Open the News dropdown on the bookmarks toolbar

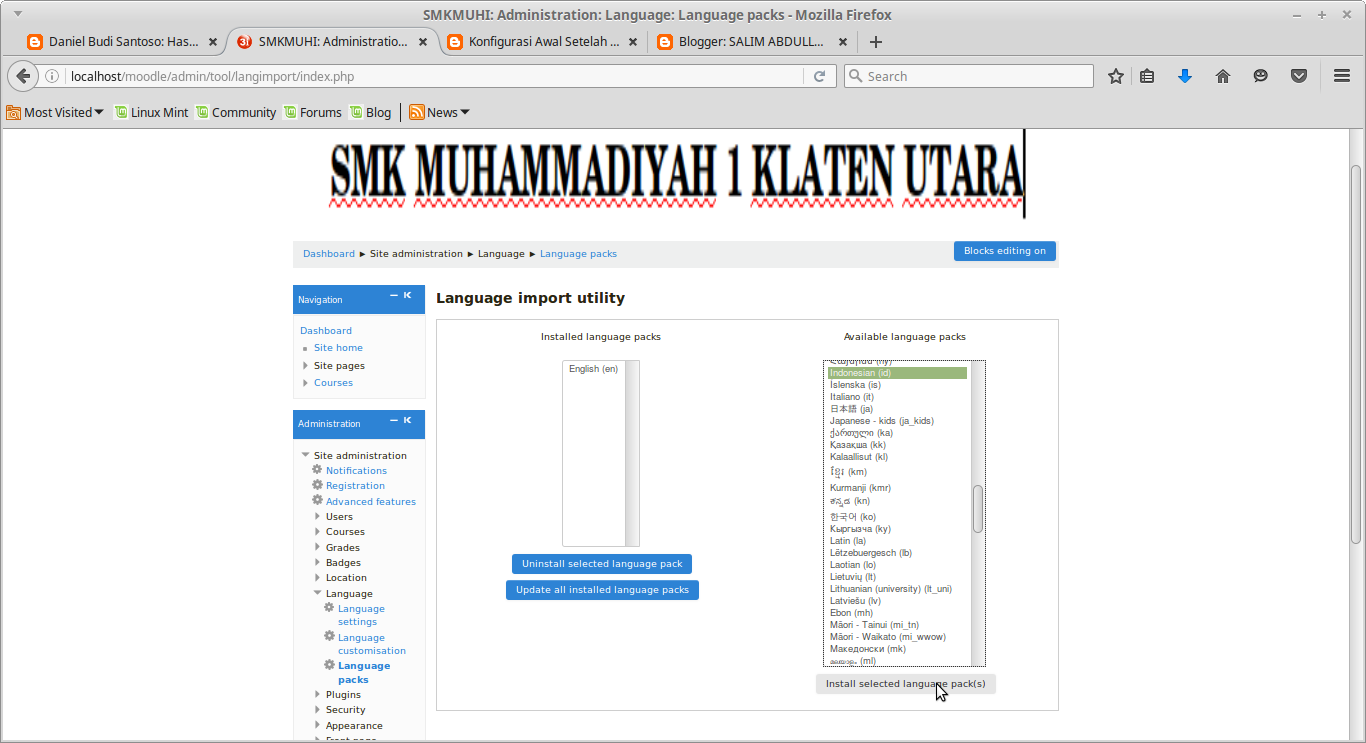[438, 112]
